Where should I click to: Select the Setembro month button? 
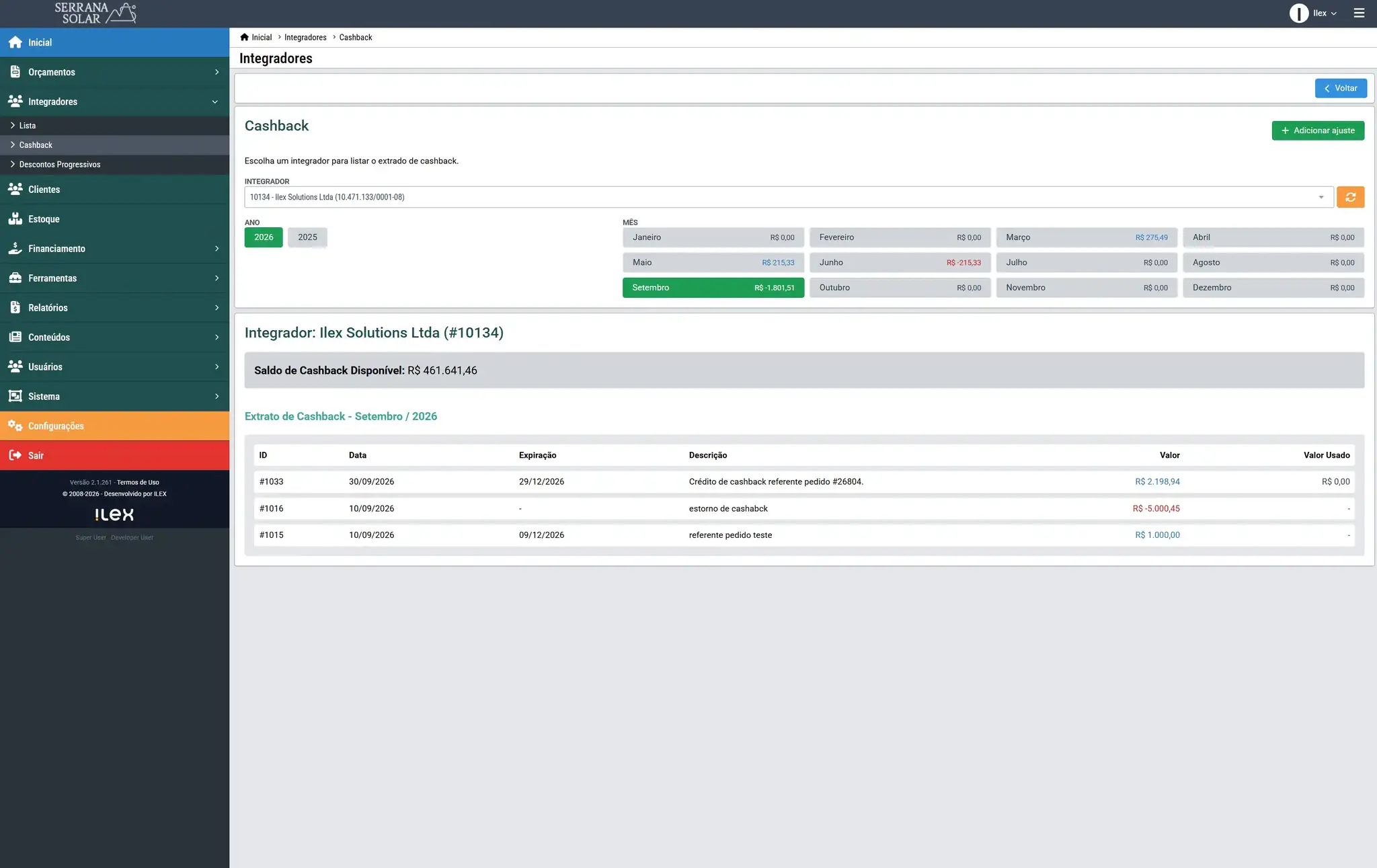click(713, 288)
